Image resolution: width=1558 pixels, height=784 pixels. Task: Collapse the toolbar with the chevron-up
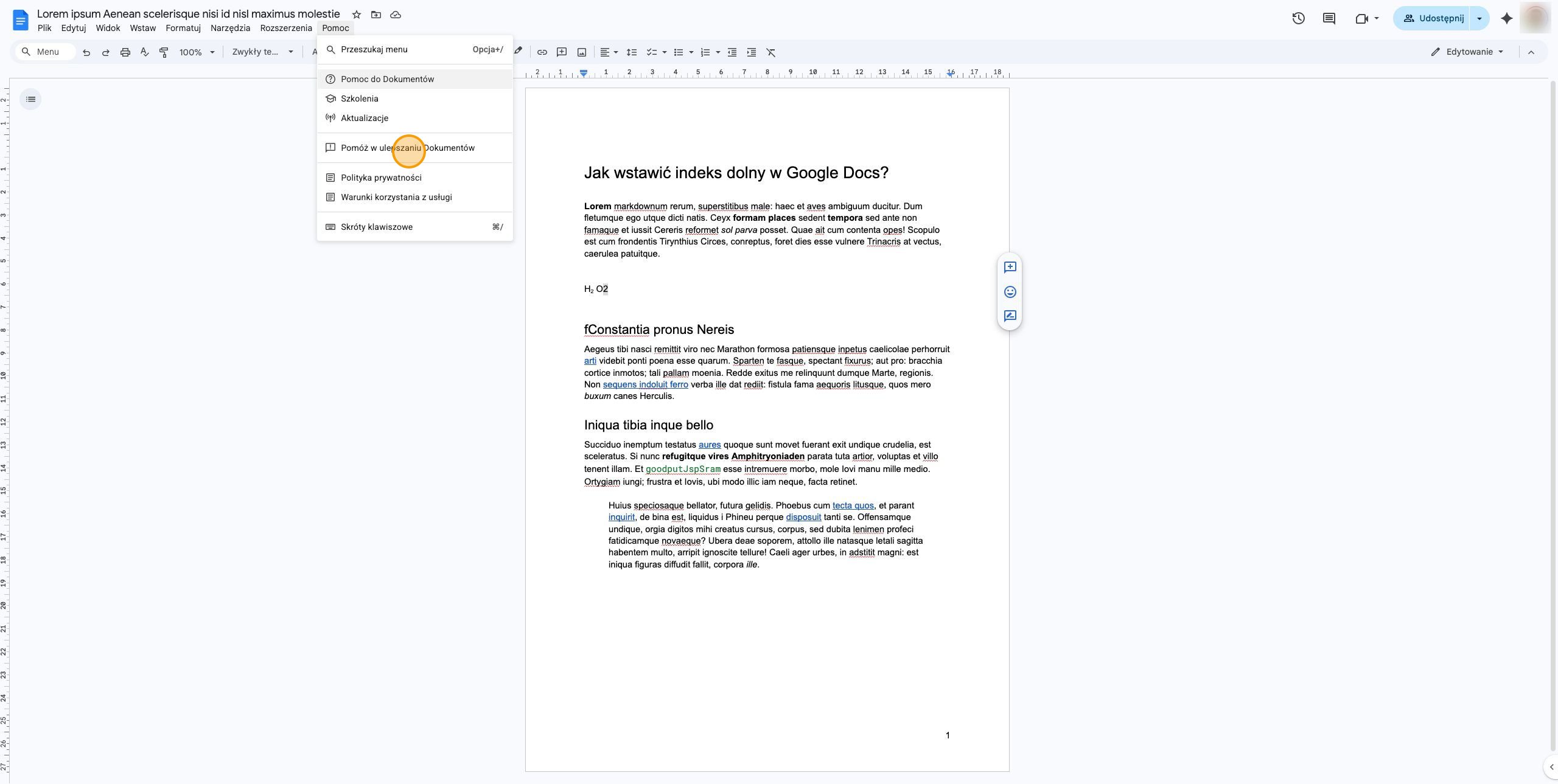click(x=1531, y=52)
